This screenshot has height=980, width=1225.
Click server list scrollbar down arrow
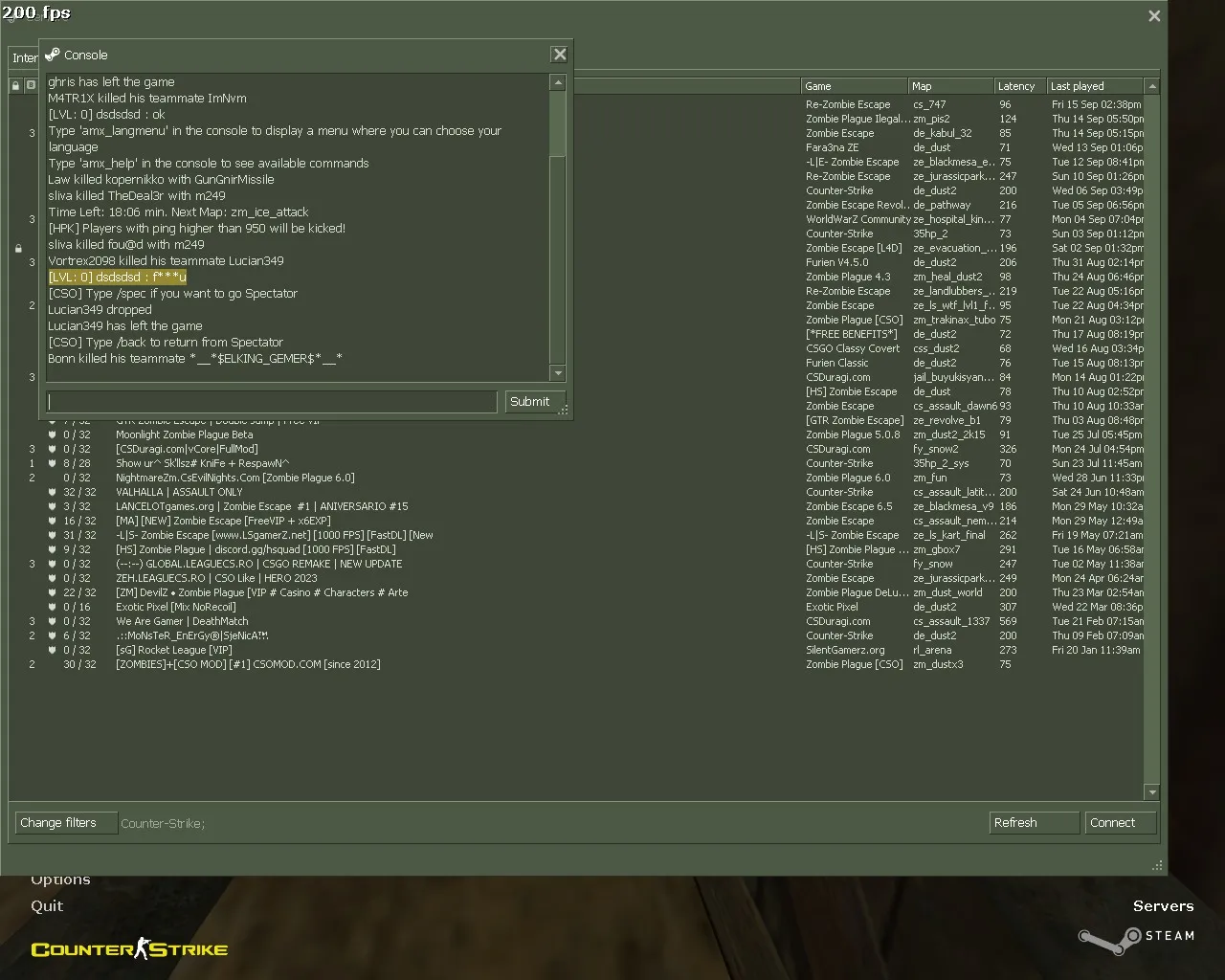[x=1152, y=792]
